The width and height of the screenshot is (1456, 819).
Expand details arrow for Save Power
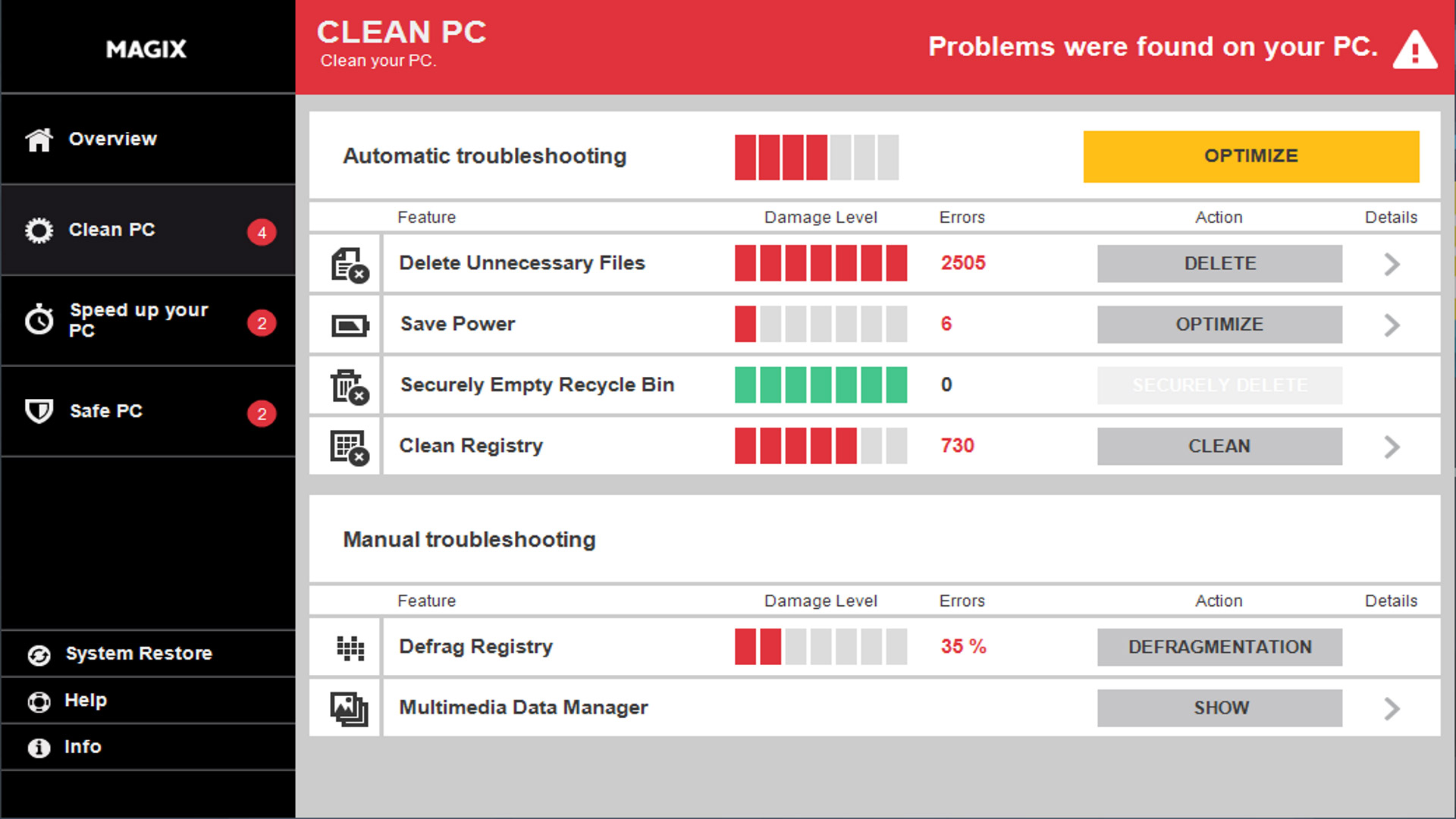[1392, 325]
